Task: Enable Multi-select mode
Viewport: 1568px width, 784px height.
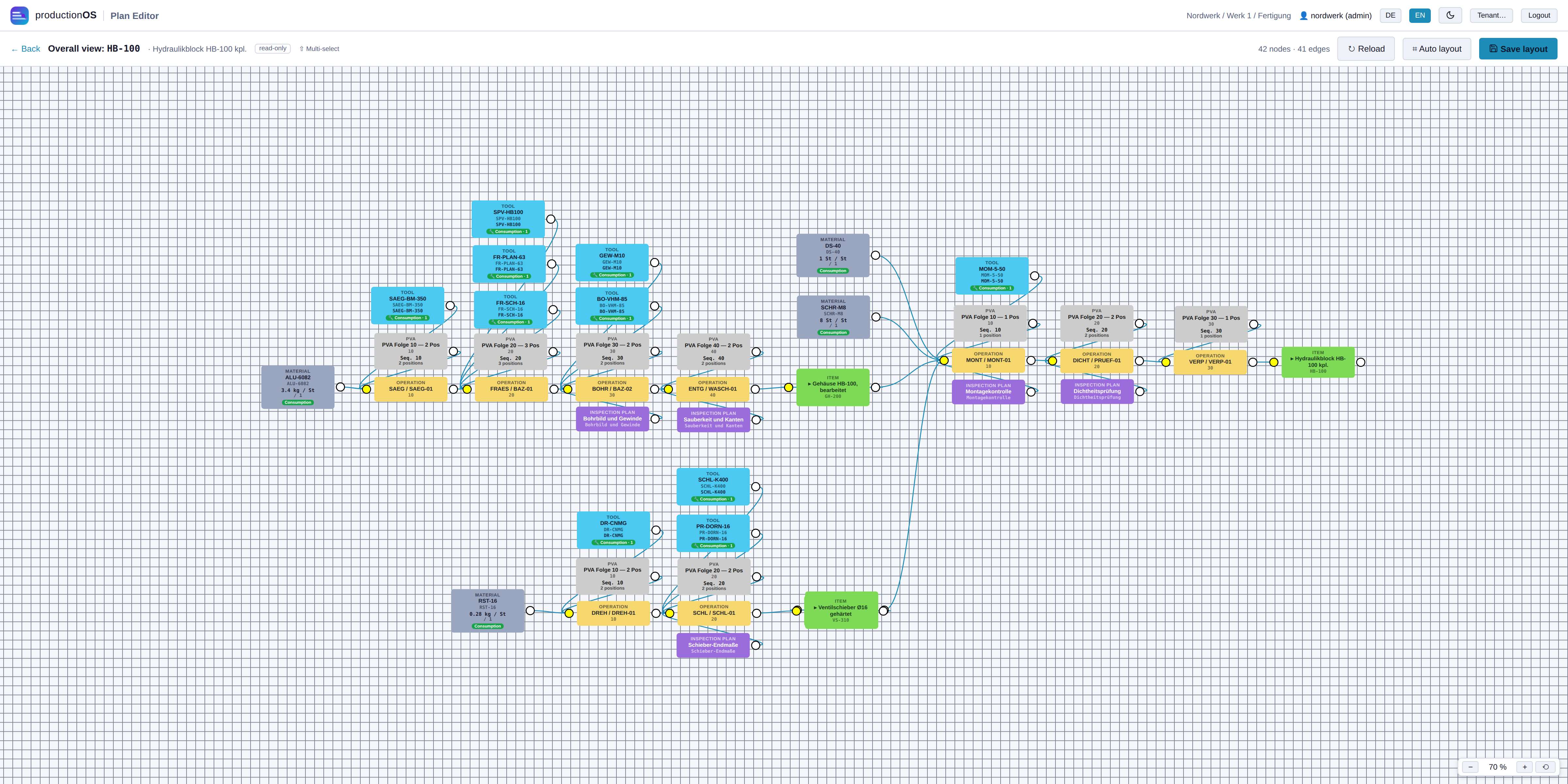Action: (x=319, y=49)
